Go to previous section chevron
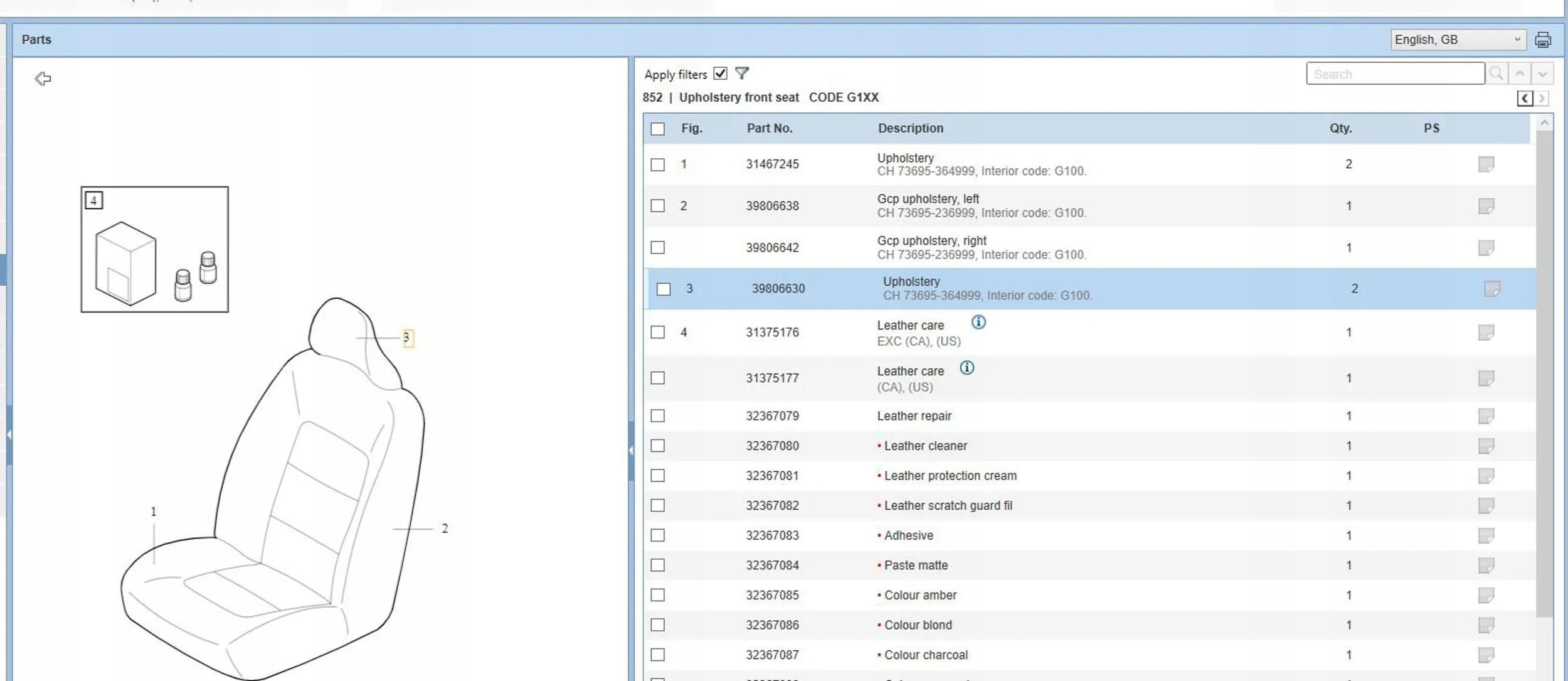This screenshot has height=681, width=1568. (1525, 99)
